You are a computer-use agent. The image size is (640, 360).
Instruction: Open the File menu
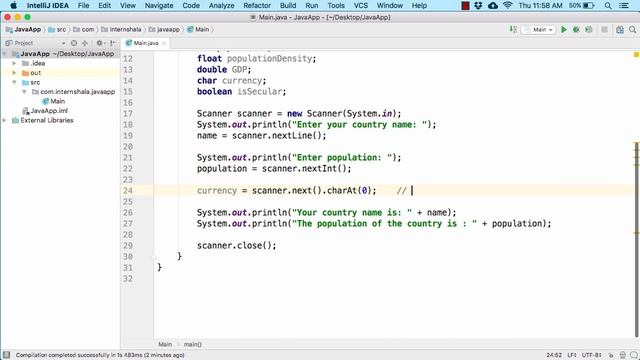83,6
